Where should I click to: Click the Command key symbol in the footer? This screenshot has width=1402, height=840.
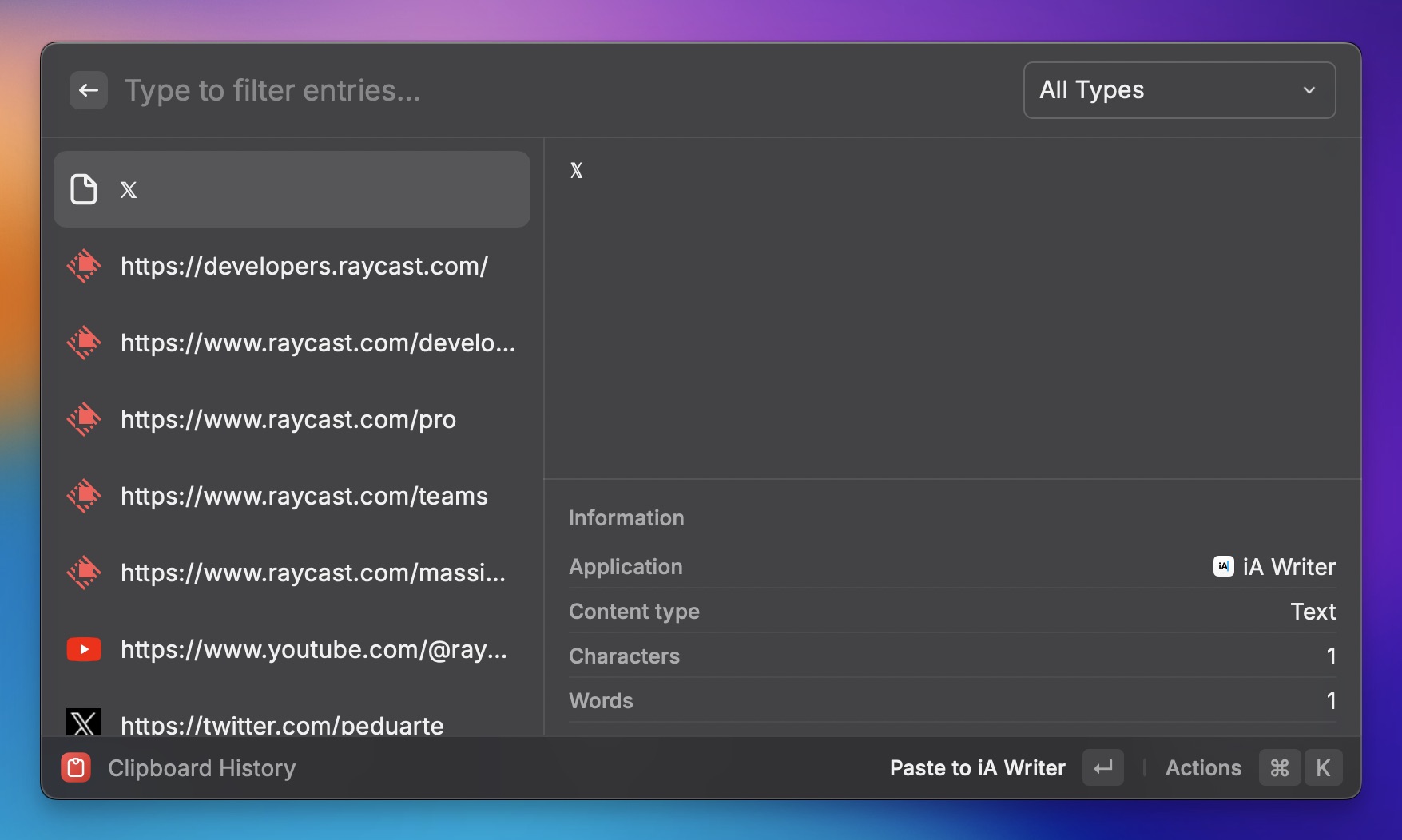click(1279, 767)
